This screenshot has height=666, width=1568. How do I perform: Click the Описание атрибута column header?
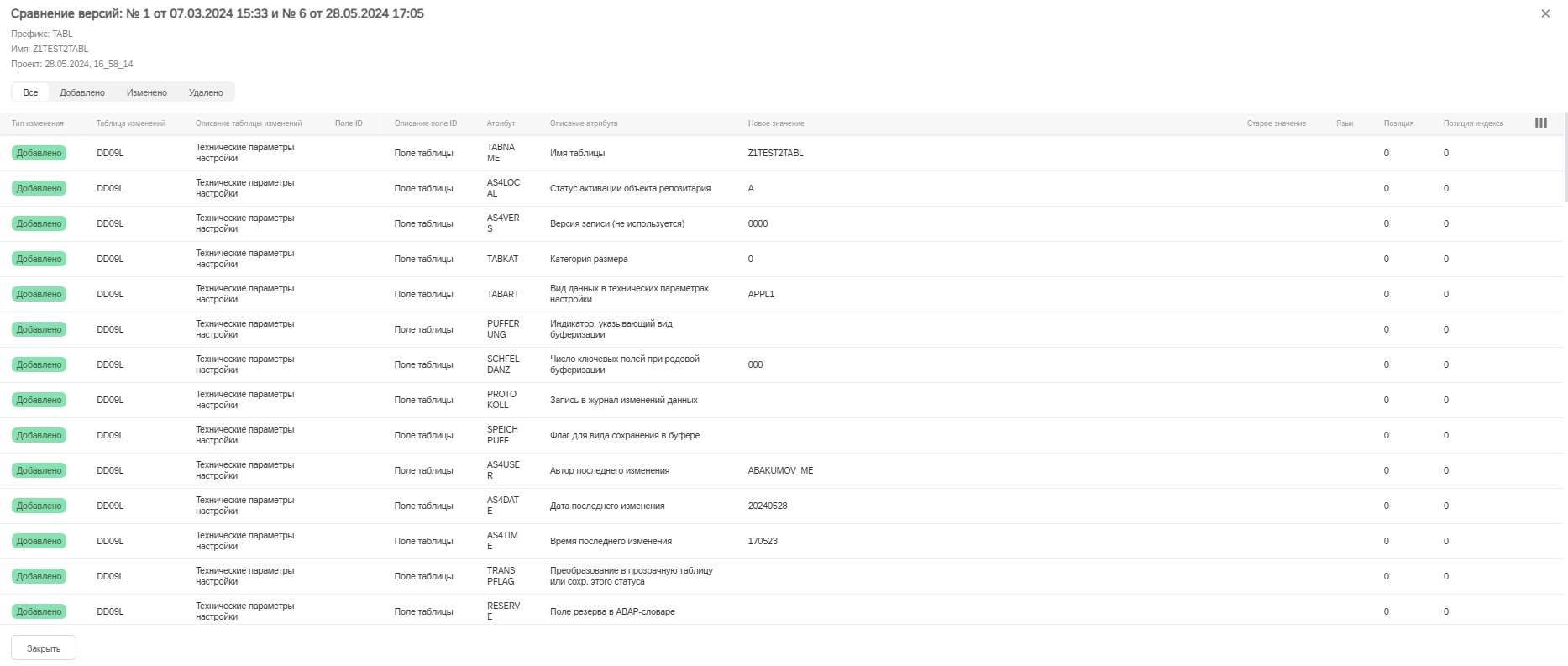coord(584,123)
